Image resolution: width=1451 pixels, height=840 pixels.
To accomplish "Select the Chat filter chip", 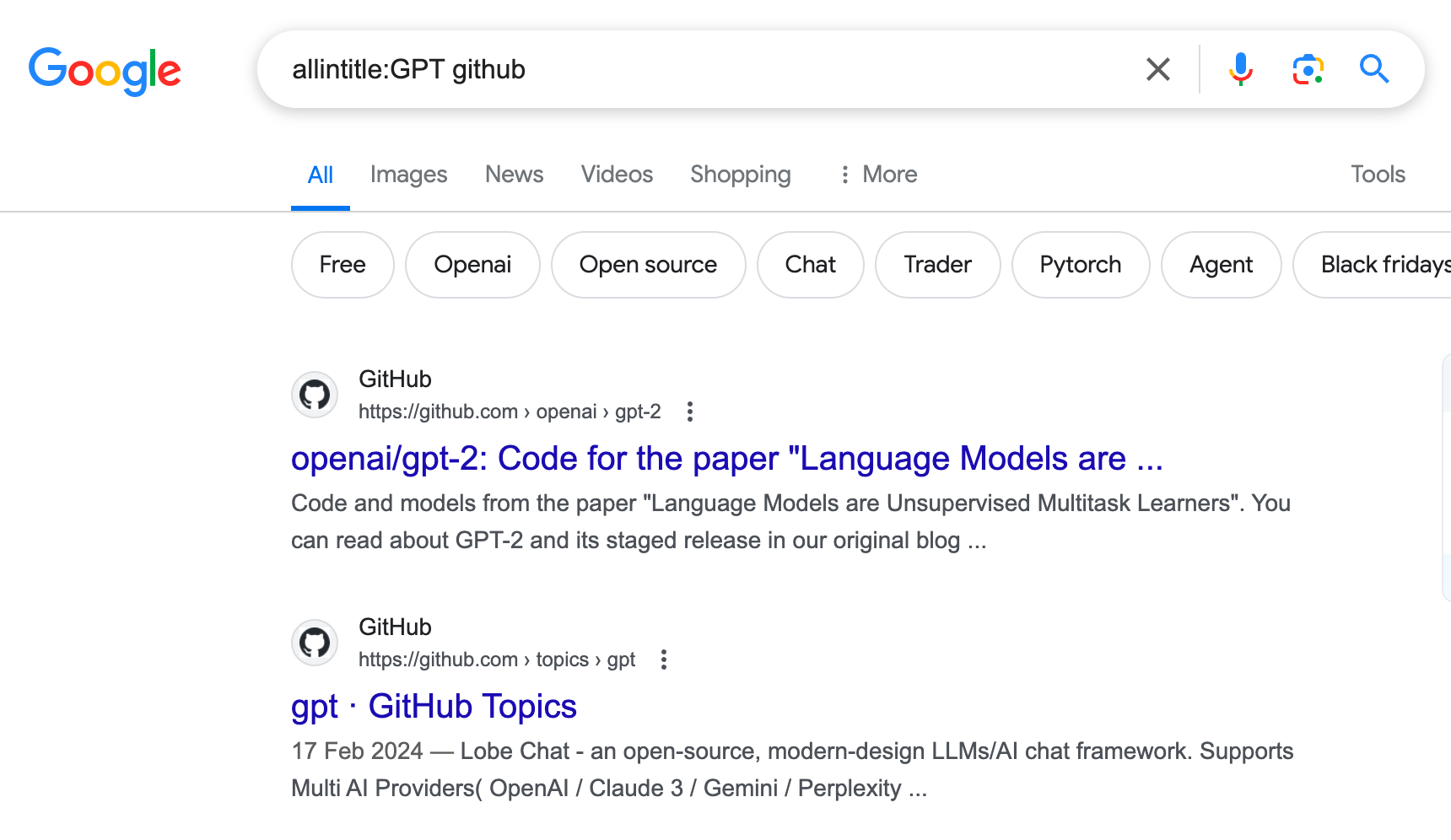I will [x=811, y=265].
